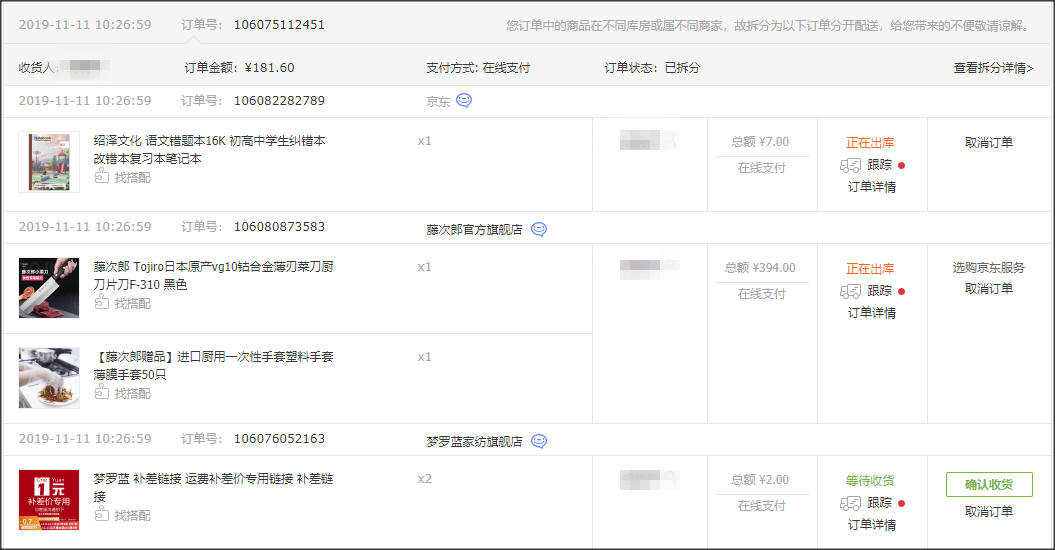Open 【藤次郎赠品】一次性手套 product title

click(213, 366)
